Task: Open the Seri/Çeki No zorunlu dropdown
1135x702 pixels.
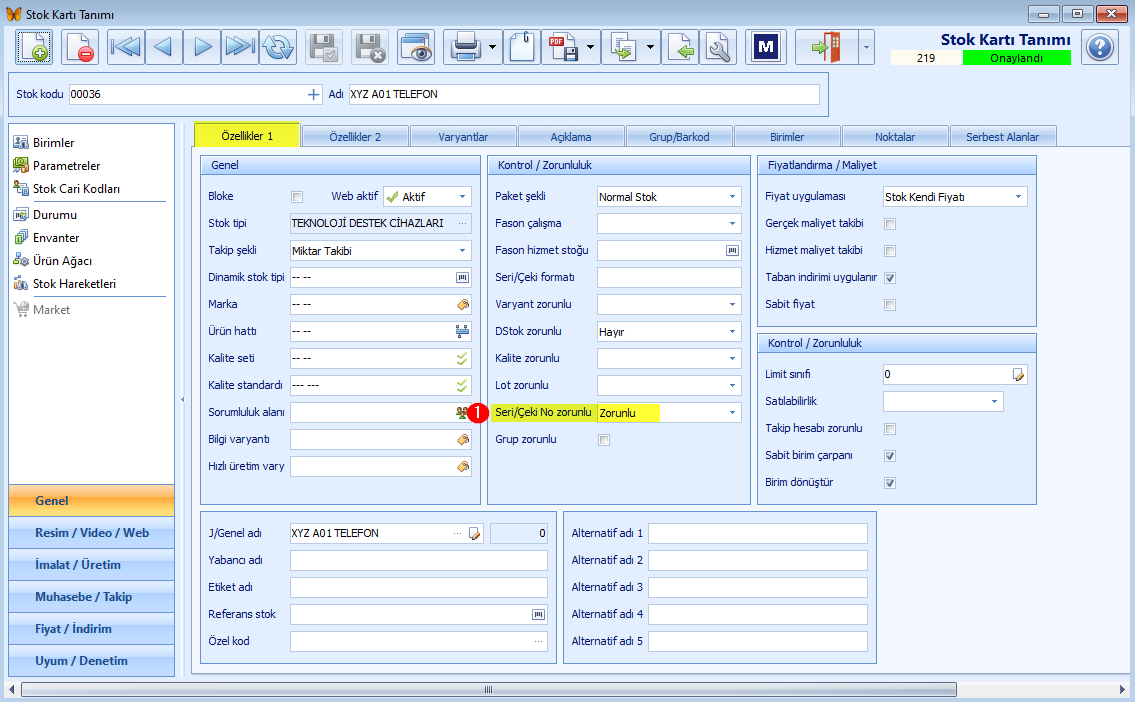Action: [733, 413]
